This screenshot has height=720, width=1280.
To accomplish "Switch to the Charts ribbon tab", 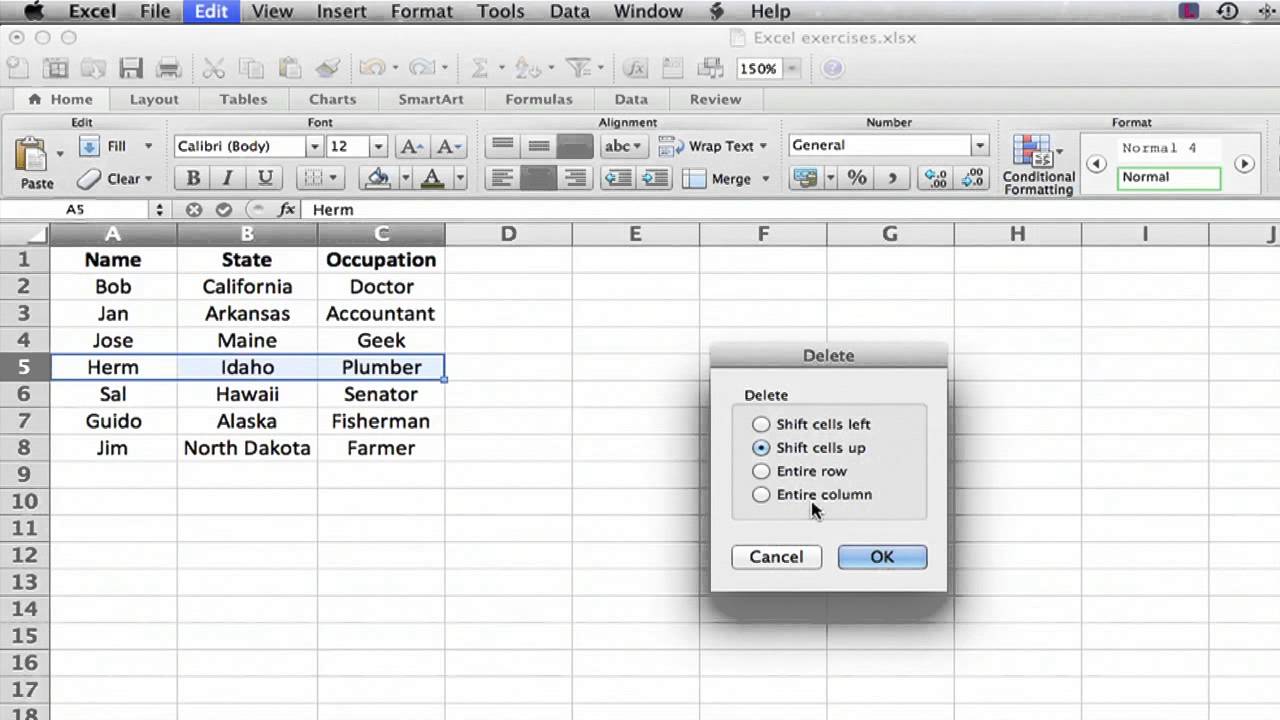I will (332, 99).
